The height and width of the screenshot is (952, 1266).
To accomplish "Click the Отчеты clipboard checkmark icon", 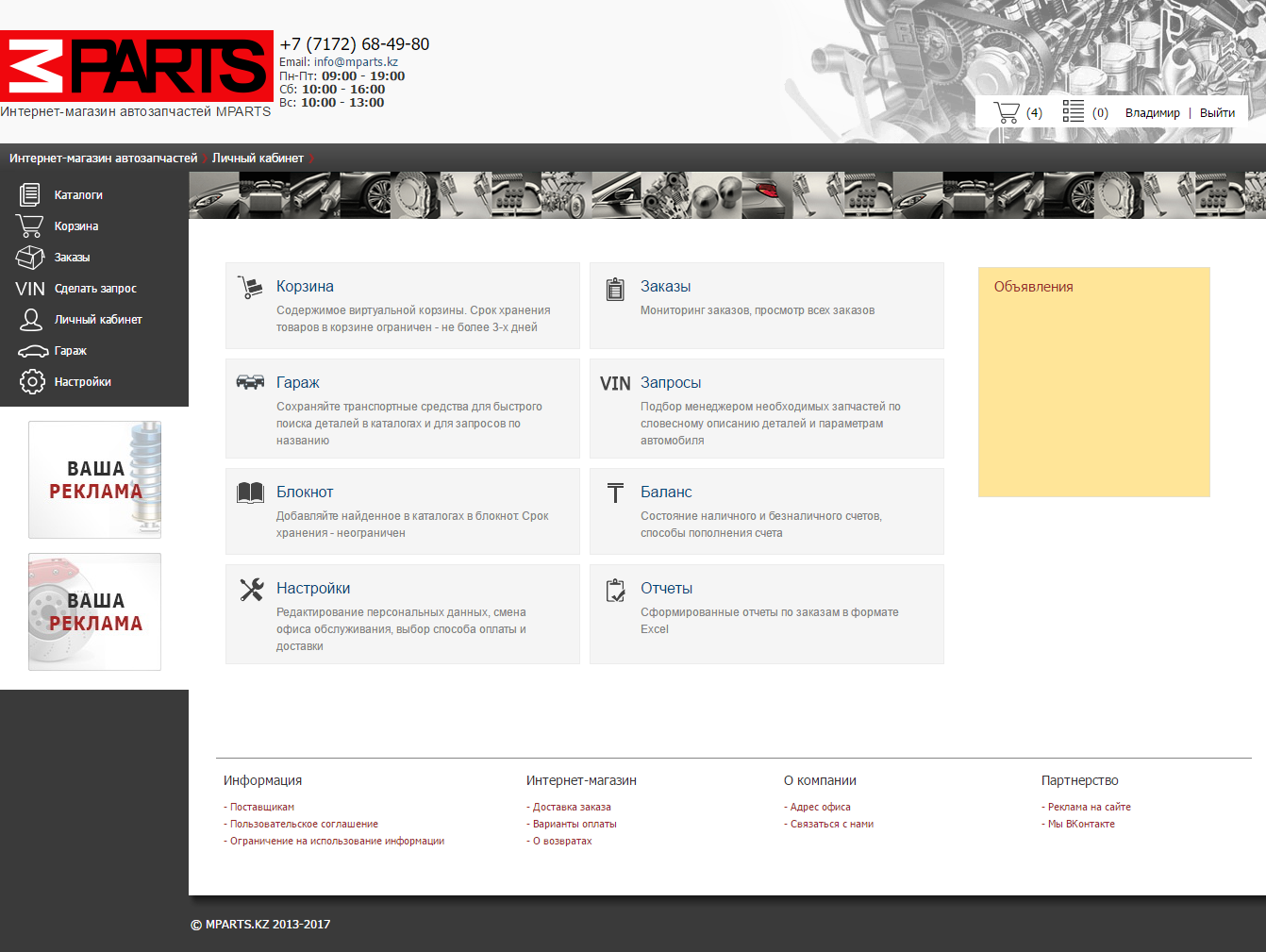I will coord(615,590).
